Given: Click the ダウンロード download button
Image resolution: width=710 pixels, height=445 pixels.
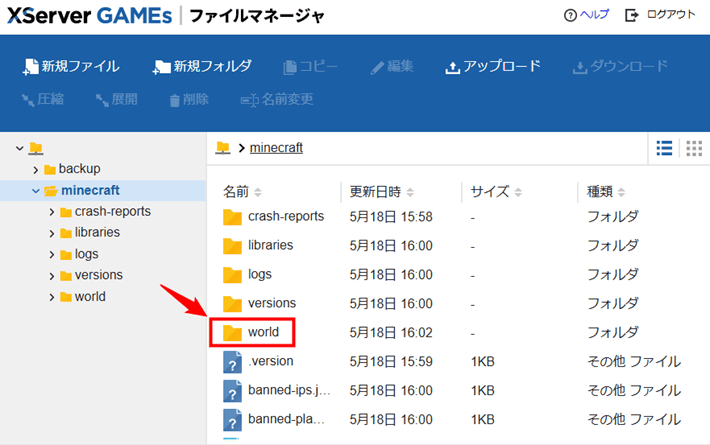Looking at the screenshot, I should [620, 67].
